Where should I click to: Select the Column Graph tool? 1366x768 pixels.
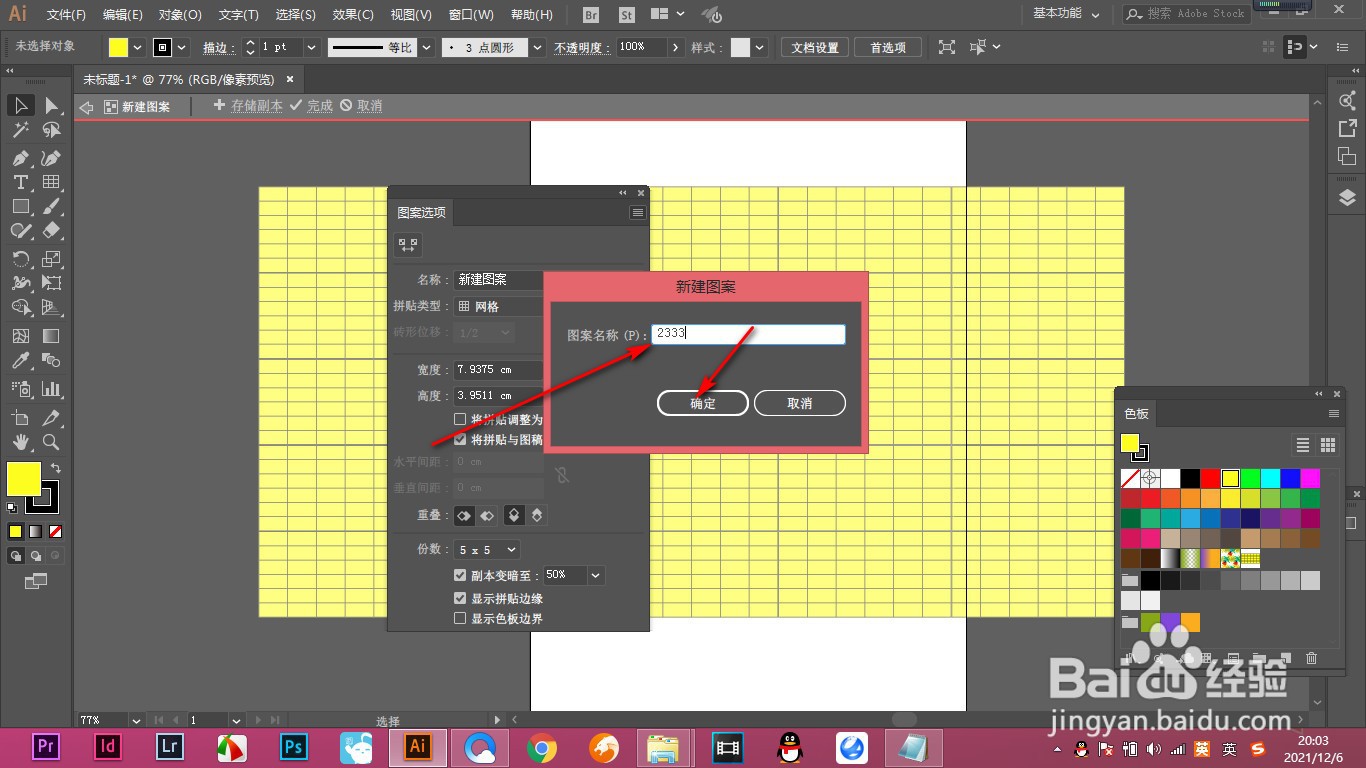(52, 389)
